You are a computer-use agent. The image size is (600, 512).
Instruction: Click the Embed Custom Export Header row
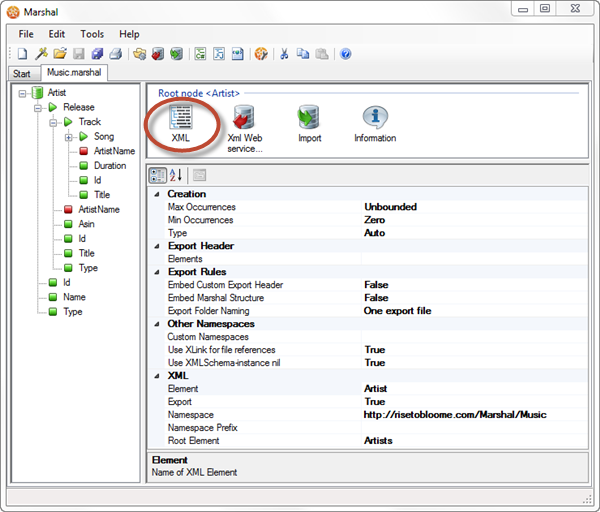[x=376, y=285]
